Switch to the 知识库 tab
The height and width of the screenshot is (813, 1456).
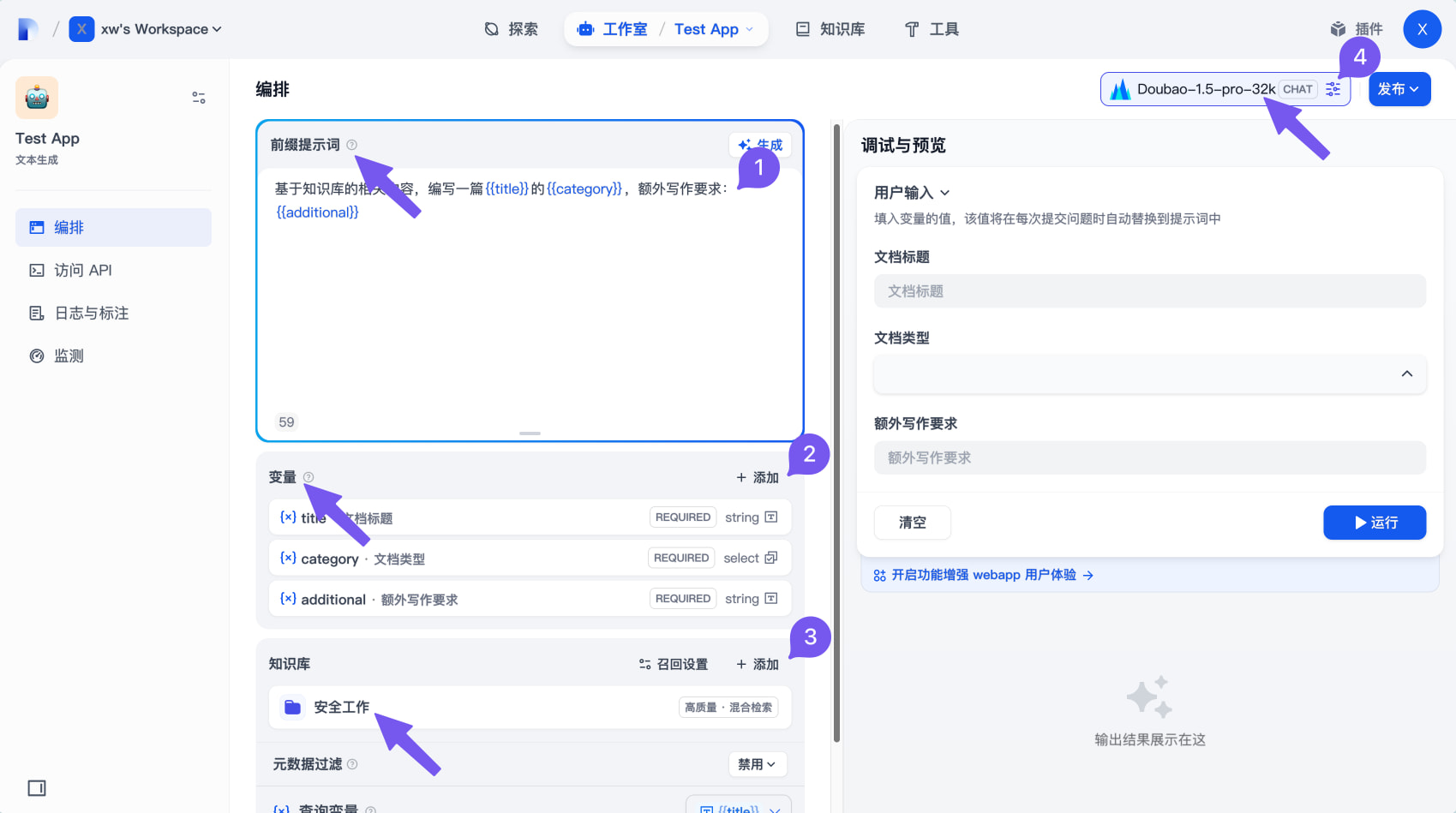(830, 29)
